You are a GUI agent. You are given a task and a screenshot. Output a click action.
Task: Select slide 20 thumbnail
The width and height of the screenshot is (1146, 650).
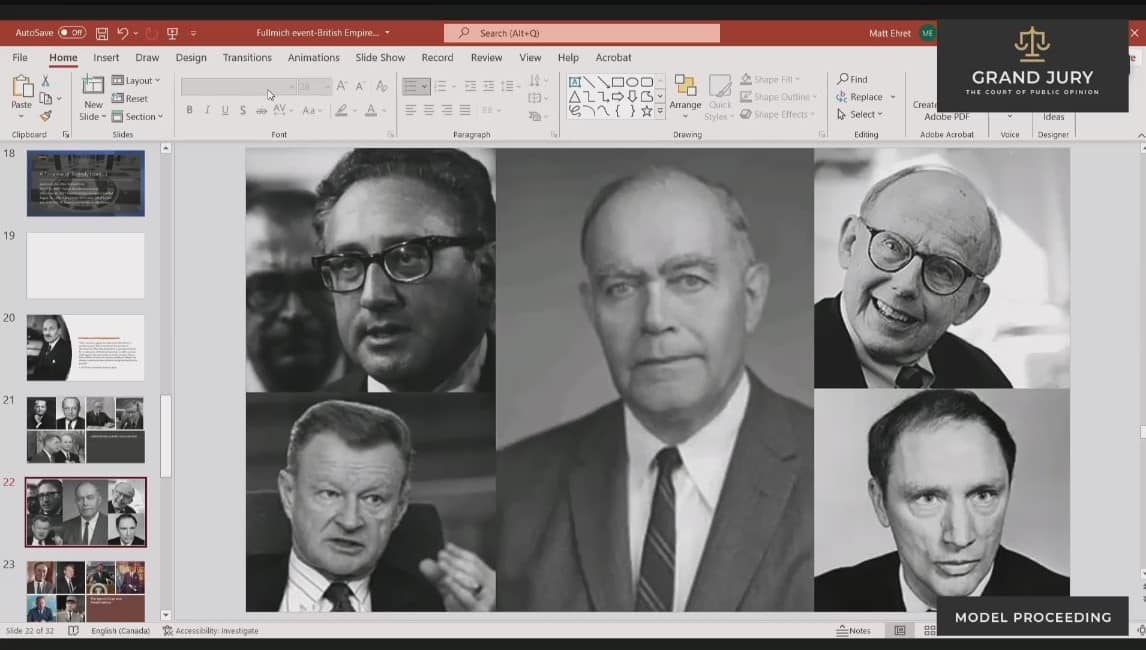pos(85,347)
